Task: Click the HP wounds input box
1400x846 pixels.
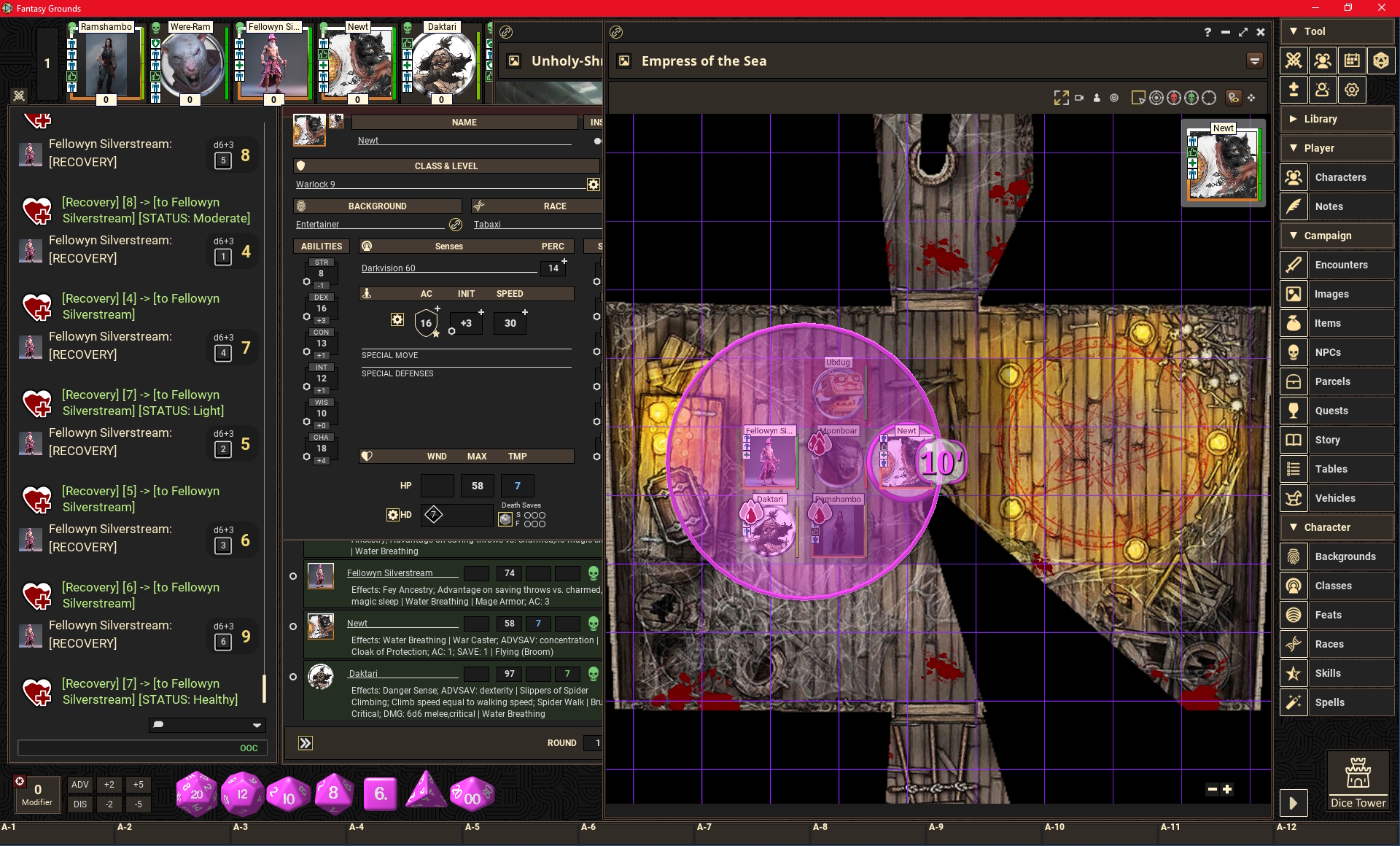Action: pos(437,486)
